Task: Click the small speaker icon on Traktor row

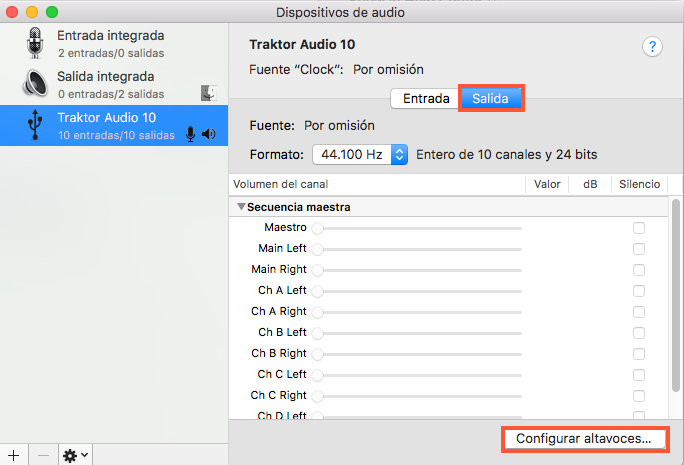Action: (209, 134)
